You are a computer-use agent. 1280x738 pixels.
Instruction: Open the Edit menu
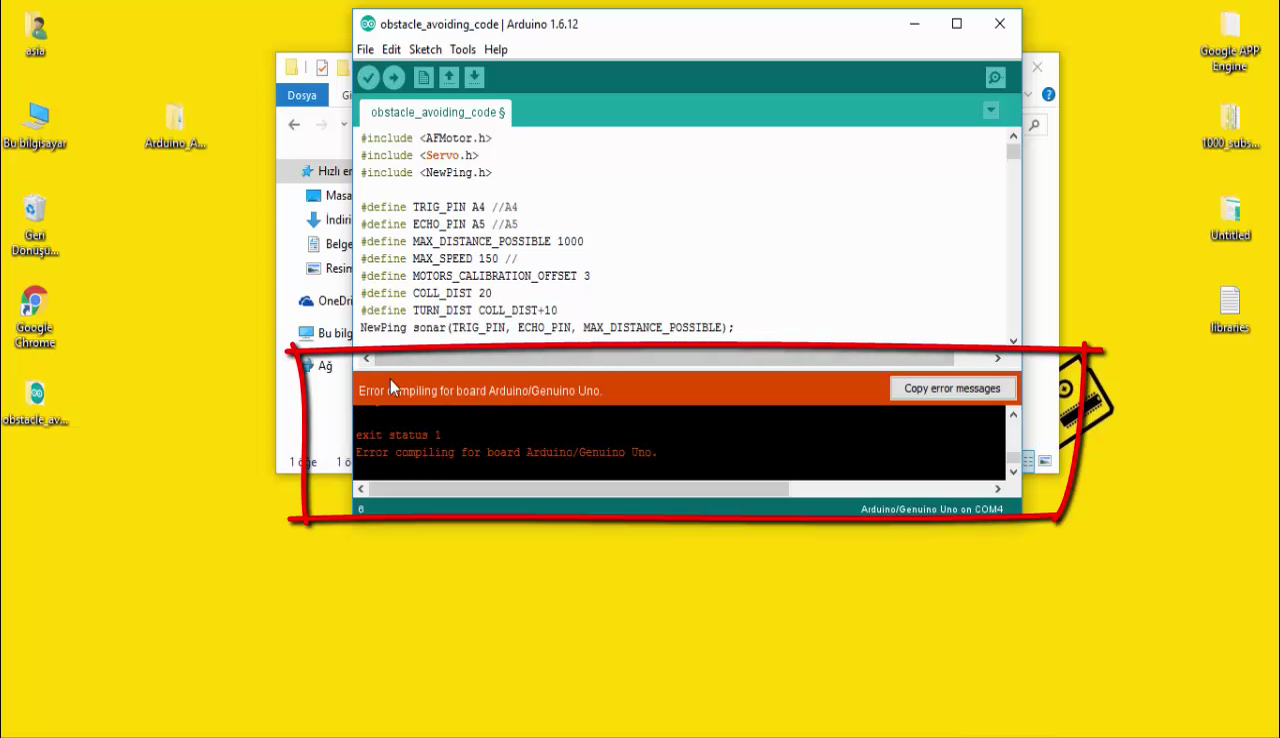coord(391,49)
